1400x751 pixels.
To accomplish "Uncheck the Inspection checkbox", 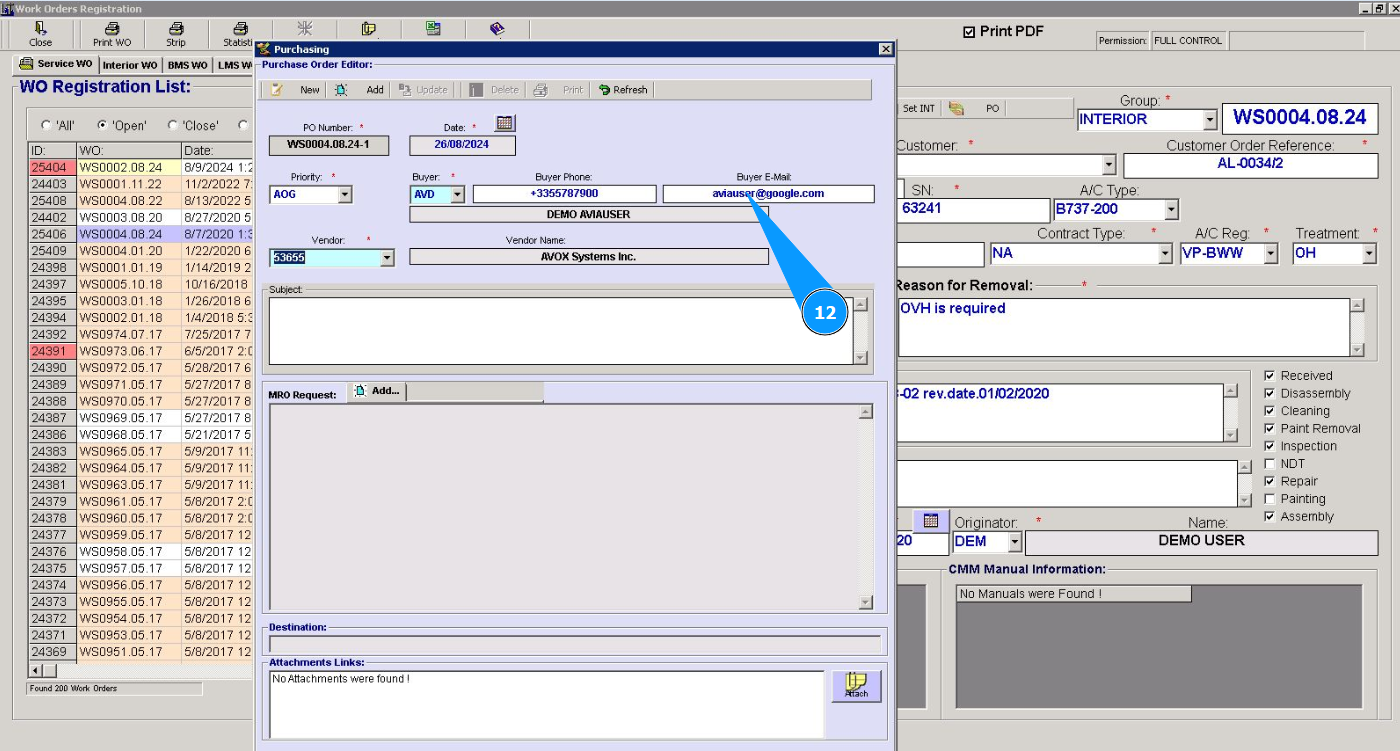I will pos(1269,446).
